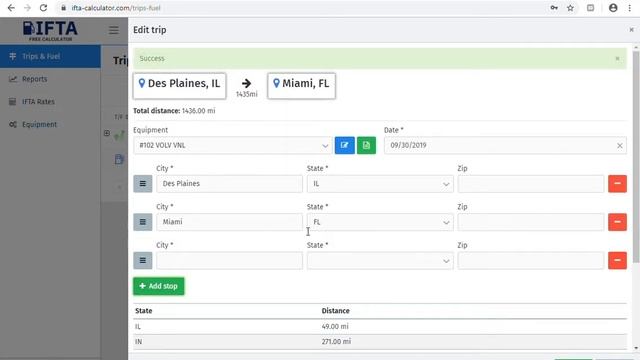Click the City field containing Miami

[229, 222]
